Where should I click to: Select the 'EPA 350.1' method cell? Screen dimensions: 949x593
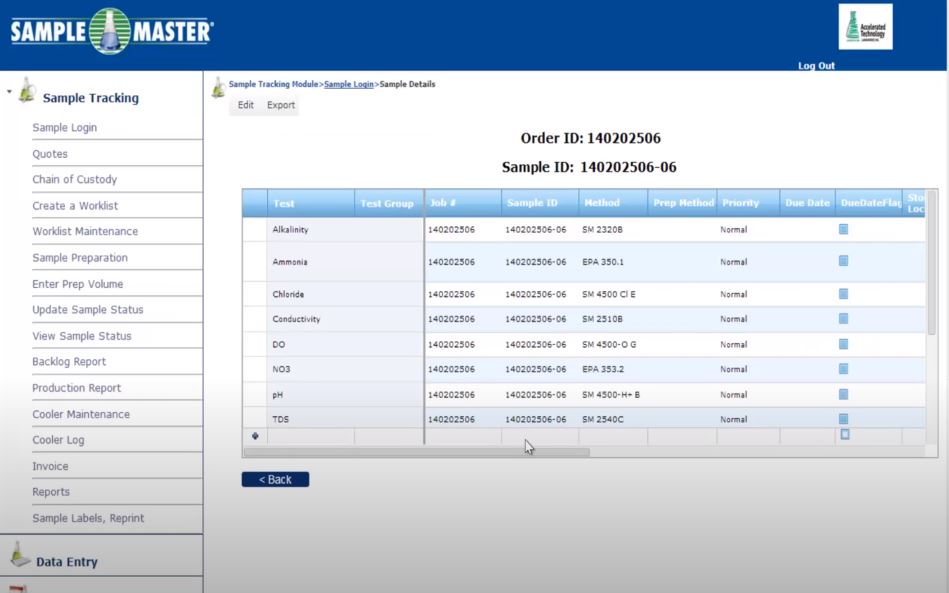point(613,262)
